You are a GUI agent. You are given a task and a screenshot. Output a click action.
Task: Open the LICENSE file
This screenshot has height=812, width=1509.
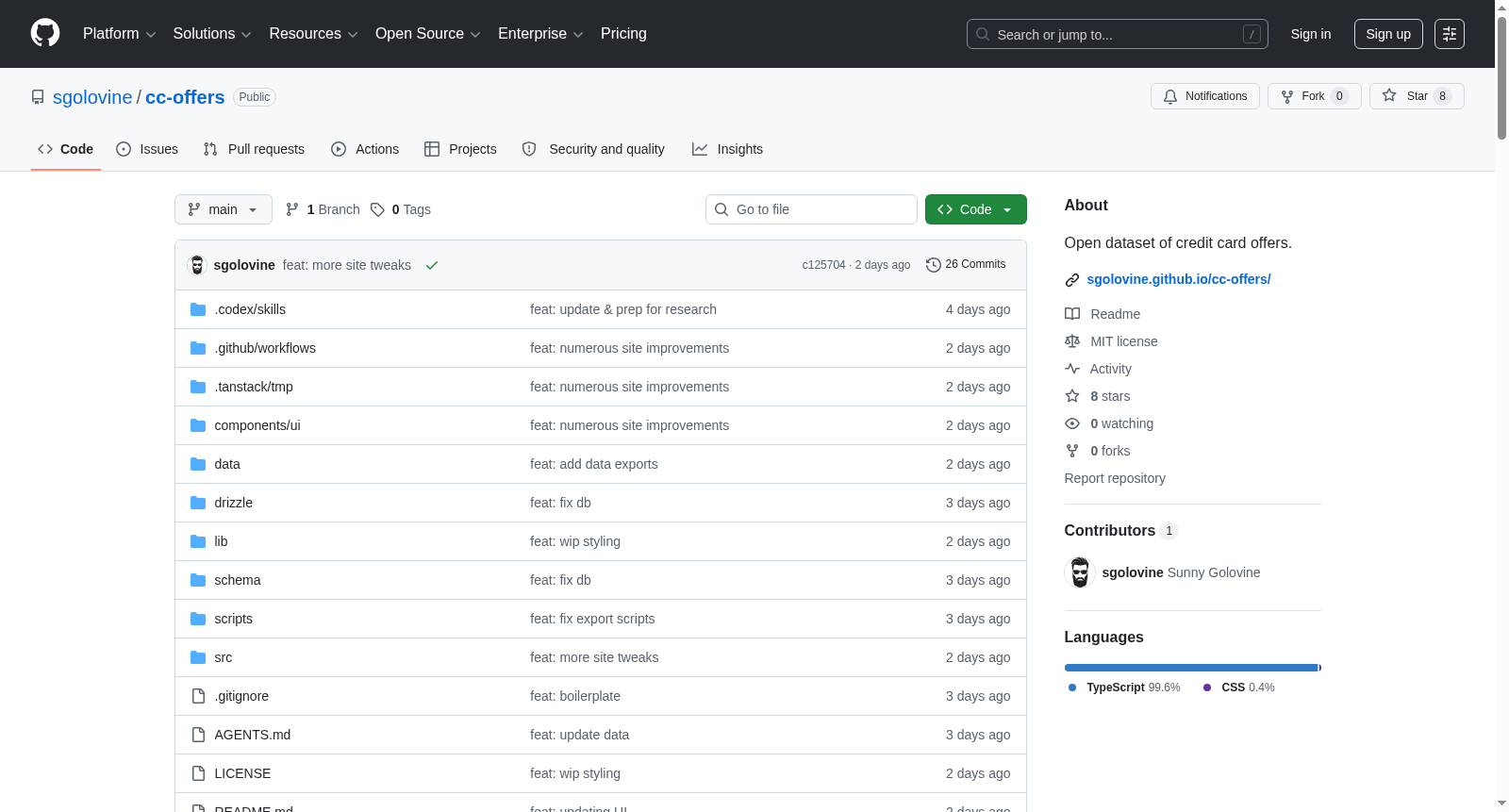(242, 773)
